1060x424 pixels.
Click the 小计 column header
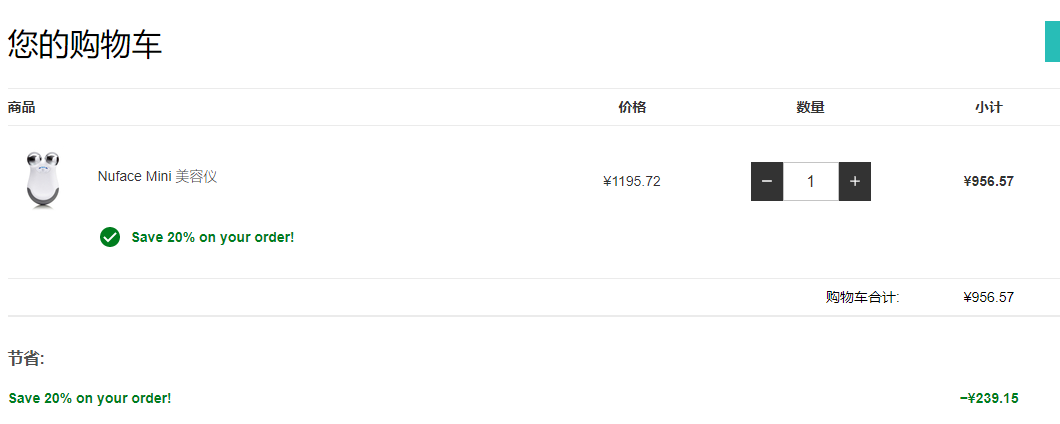tap(988, 107)
